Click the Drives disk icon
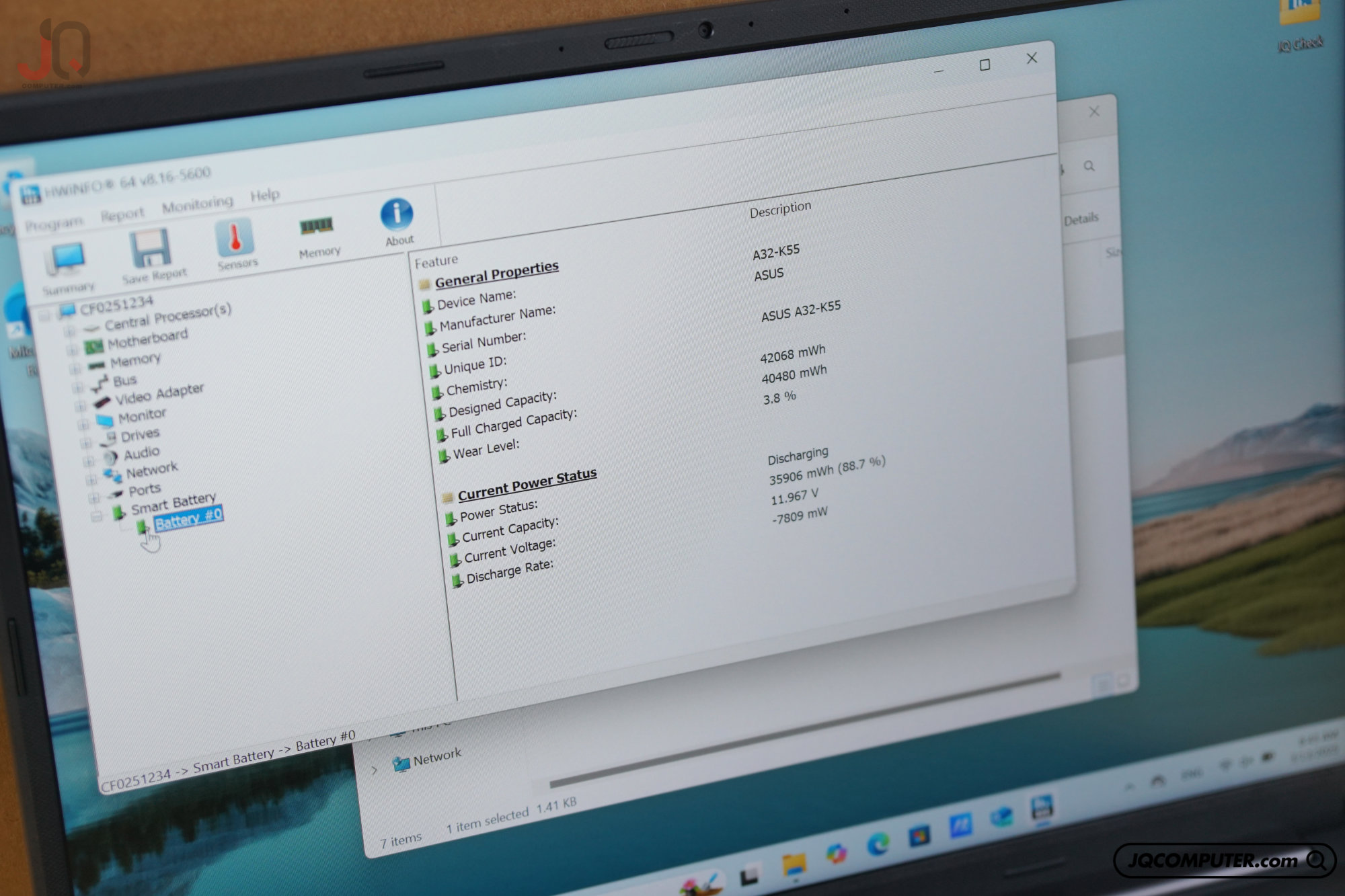The image size is (1345, 896). point(108,440)
